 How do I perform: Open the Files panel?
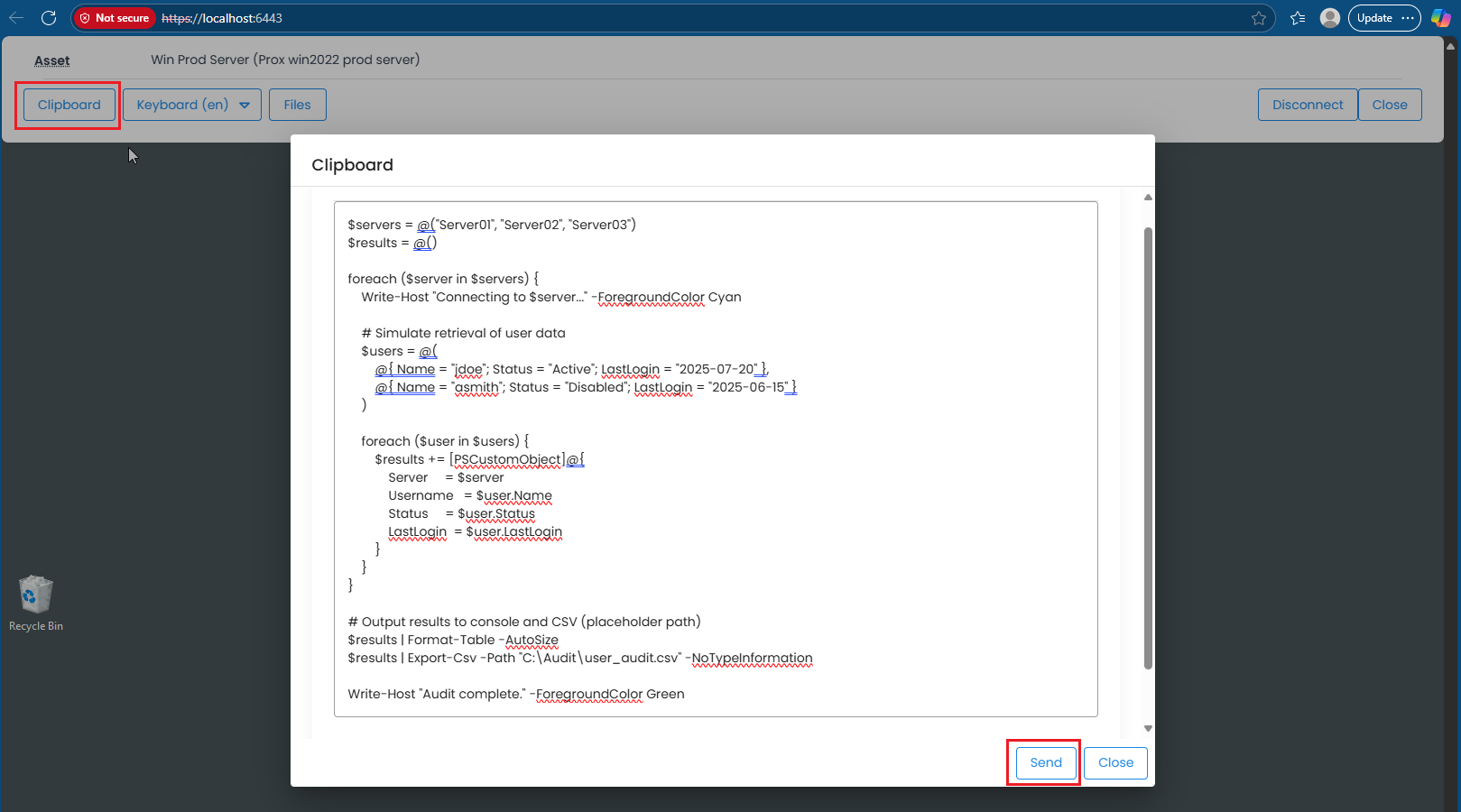297,105
